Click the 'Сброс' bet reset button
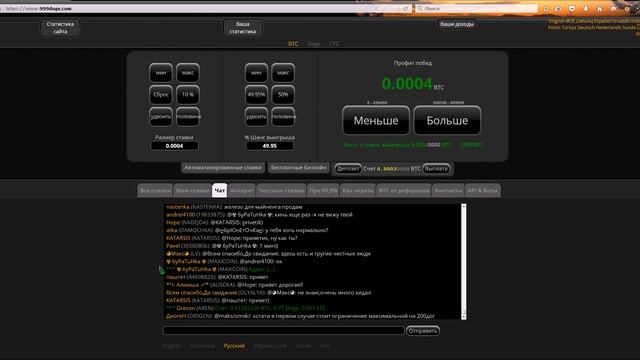The width and height of the screenshot is (640, 360). 161,95
